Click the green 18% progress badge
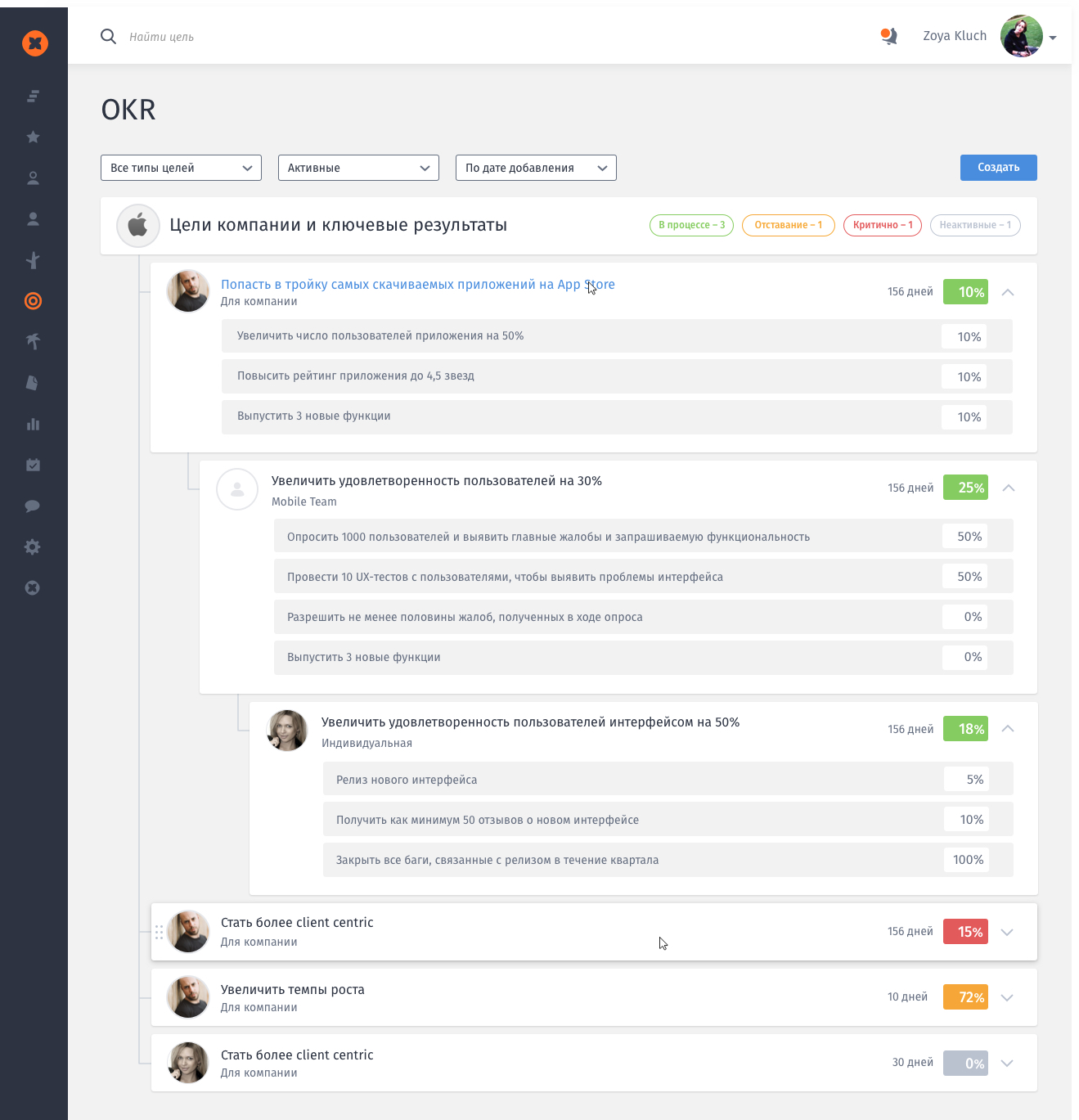The width and height of the screenshot is (1079, 1120). pos(965,729)
